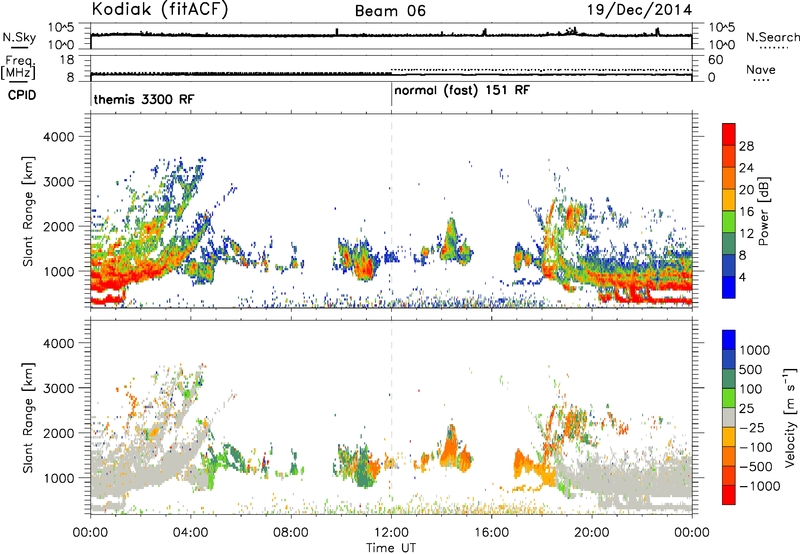
Task: Click the 'Time UT' axis title
Action: [x=391, y=548]
